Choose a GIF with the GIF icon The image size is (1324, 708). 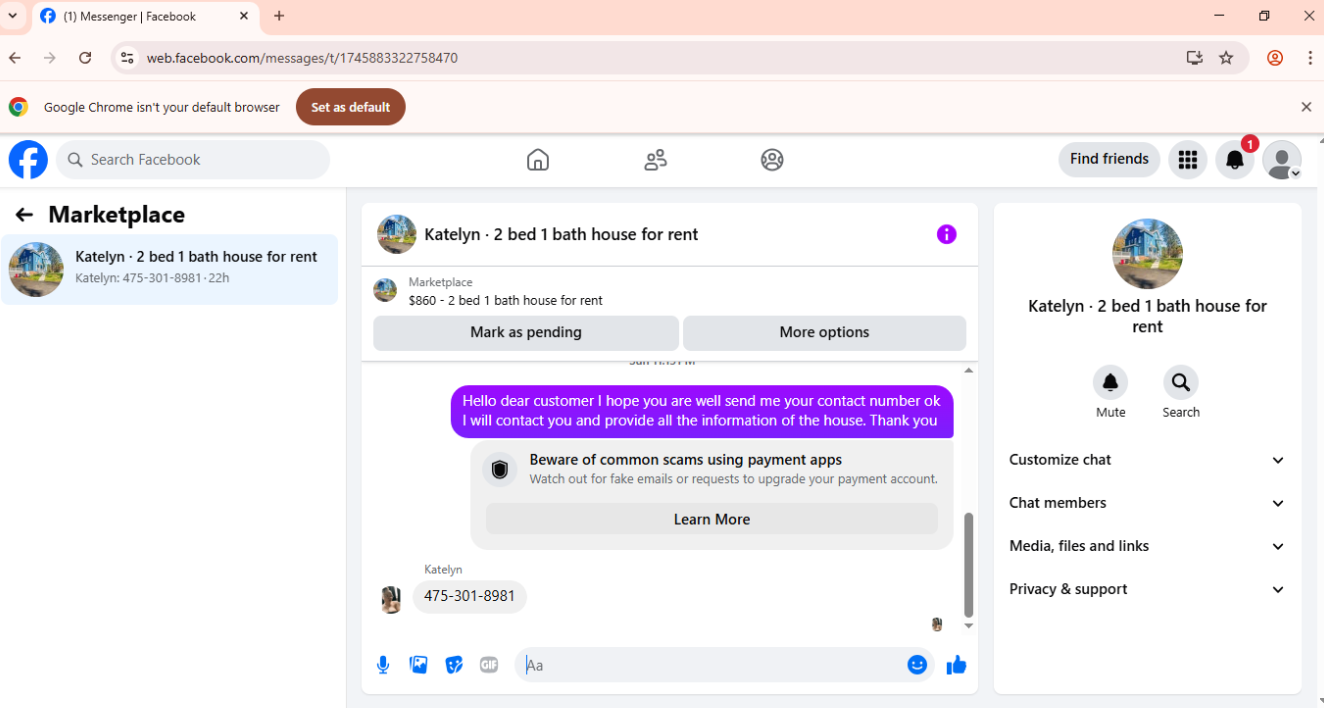(x=489, y=665)
